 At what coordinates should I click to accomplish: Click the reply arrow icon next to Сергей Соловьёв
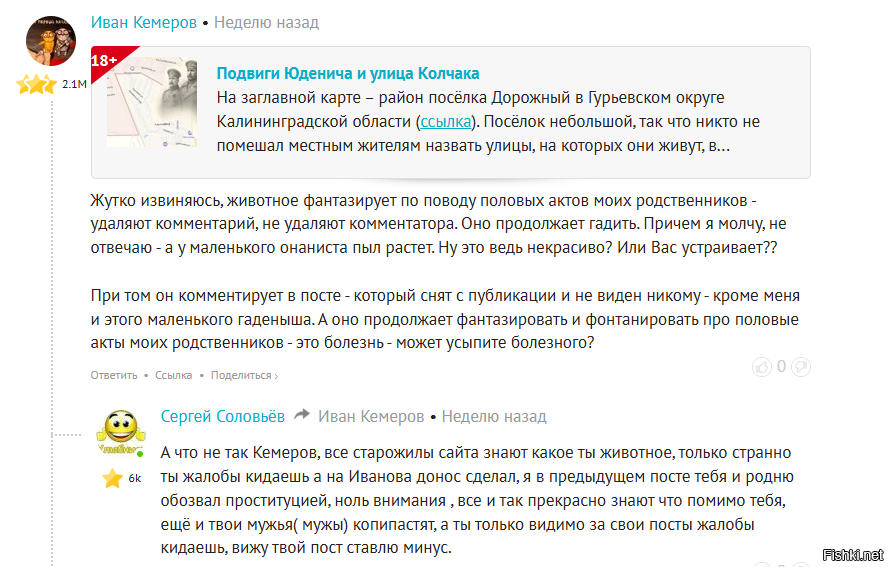tap(302, 415)
